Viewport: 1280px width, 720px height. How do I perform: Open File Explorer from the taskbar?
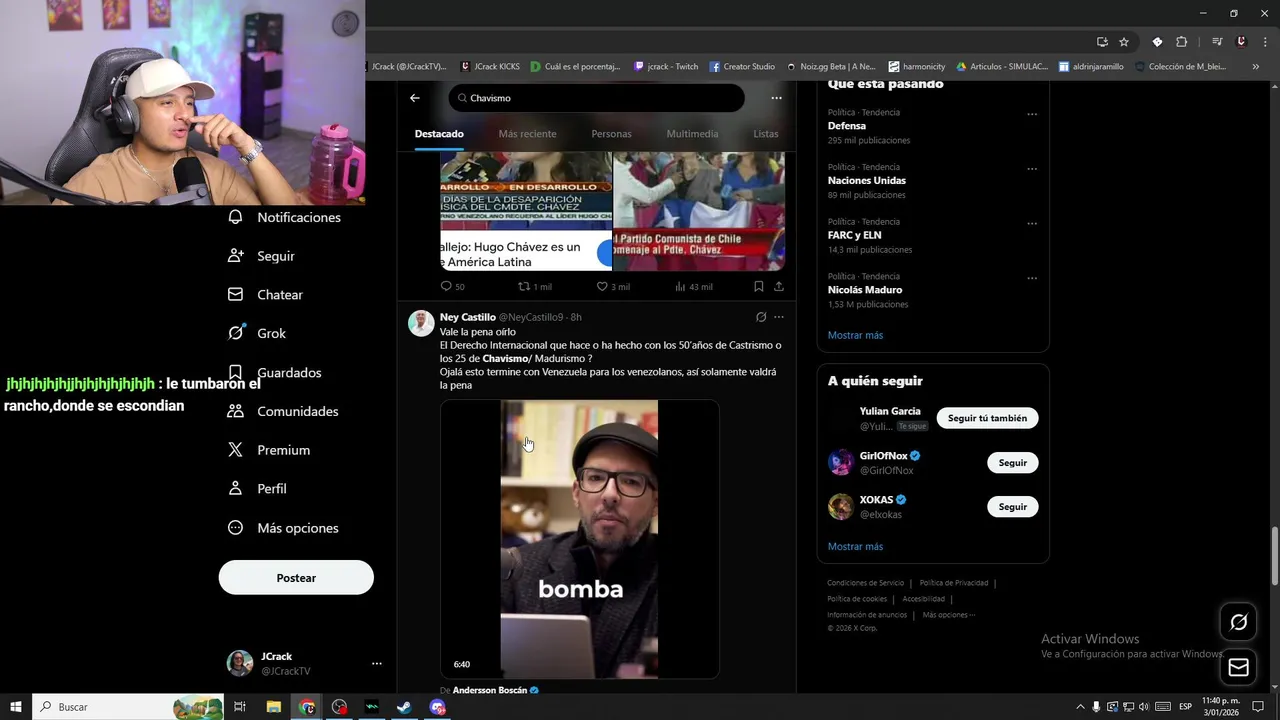(273, 707)
